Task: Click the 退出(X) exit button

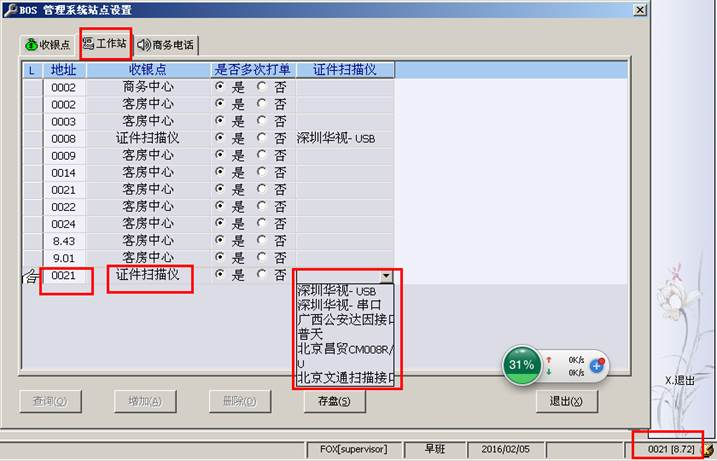Action: 566,401
